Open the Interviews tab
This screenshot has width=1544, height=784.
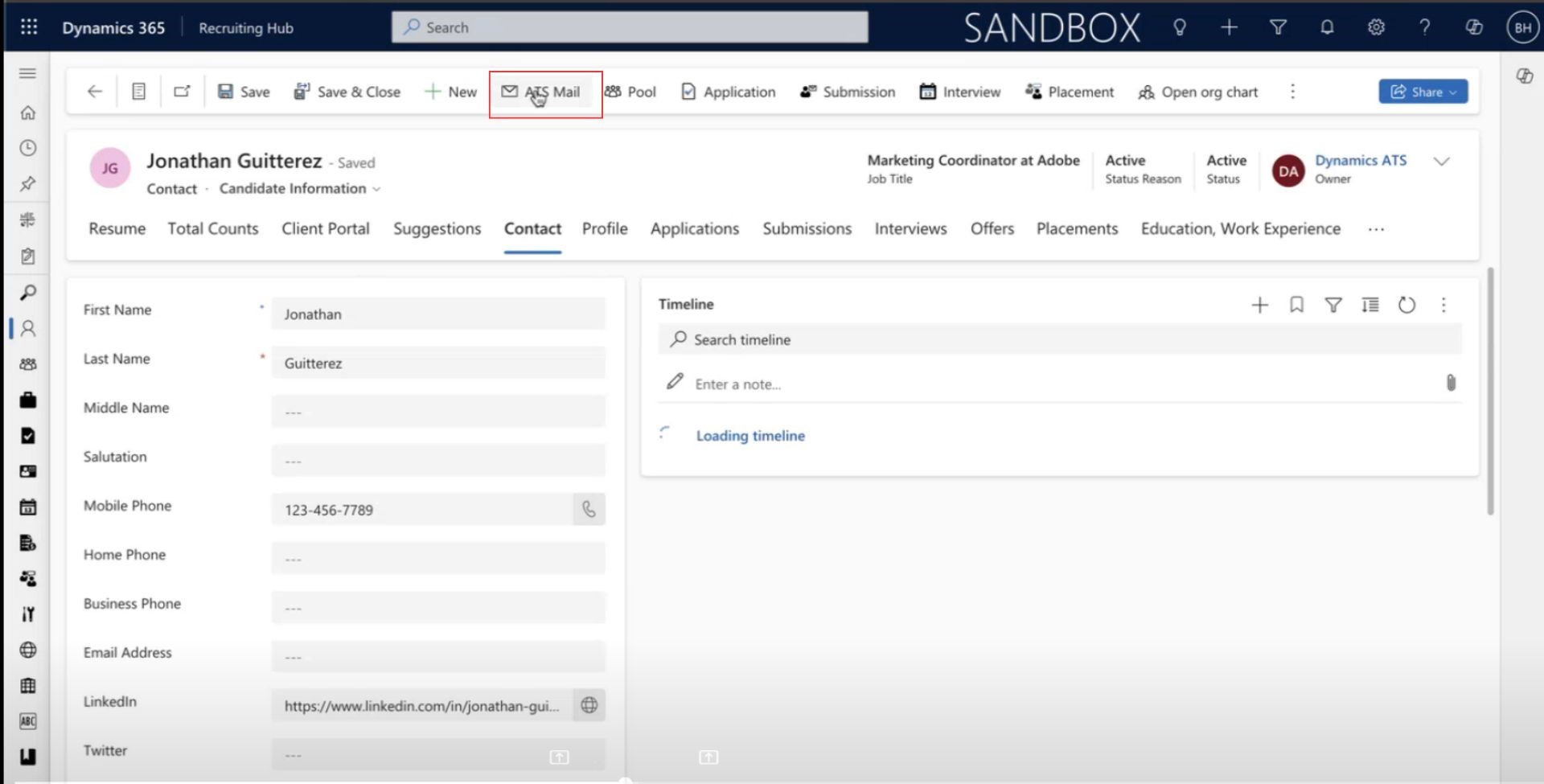click(x=911, y=229)
